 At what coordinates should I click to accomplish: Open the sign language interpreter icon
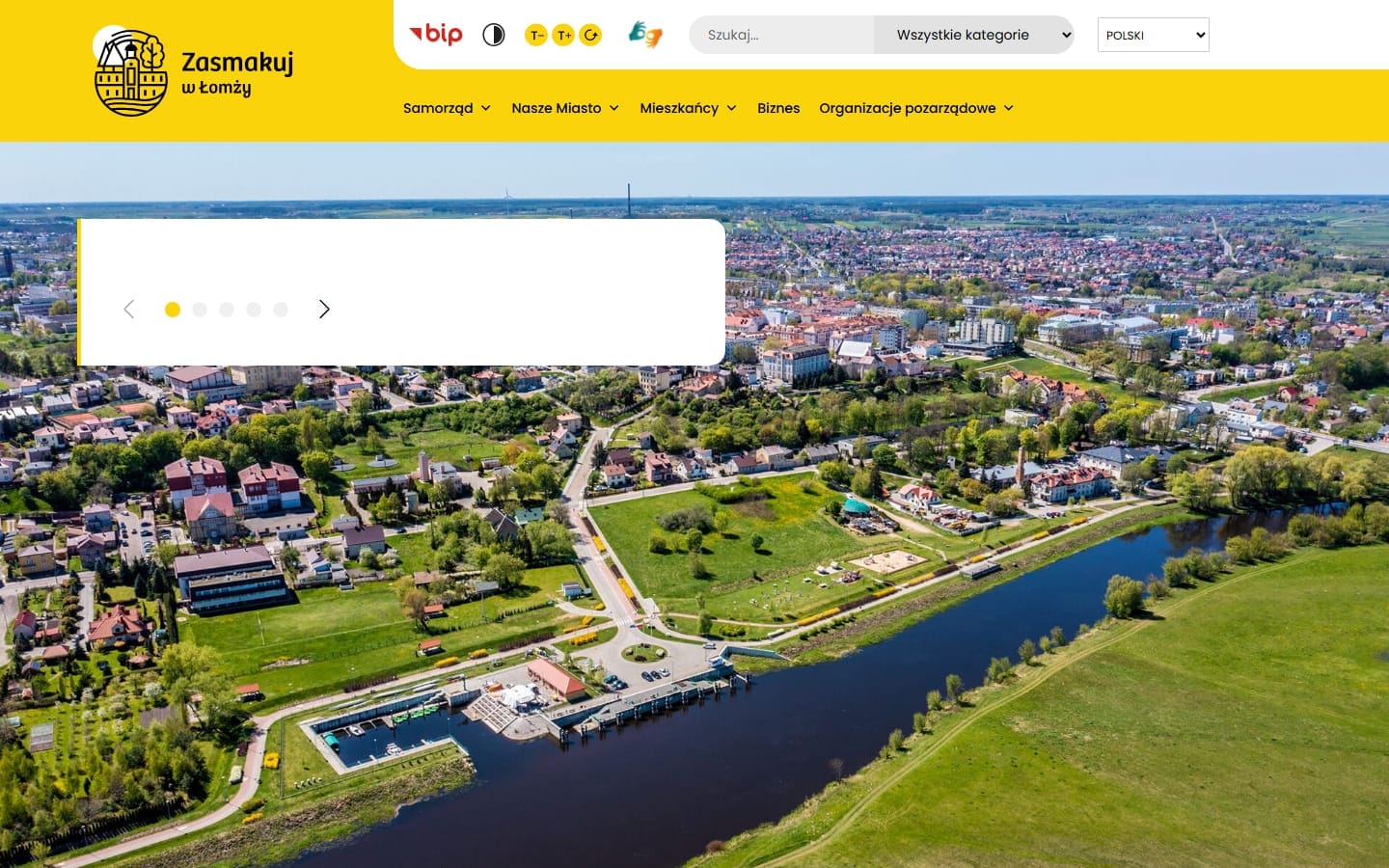tap(645, 35)
